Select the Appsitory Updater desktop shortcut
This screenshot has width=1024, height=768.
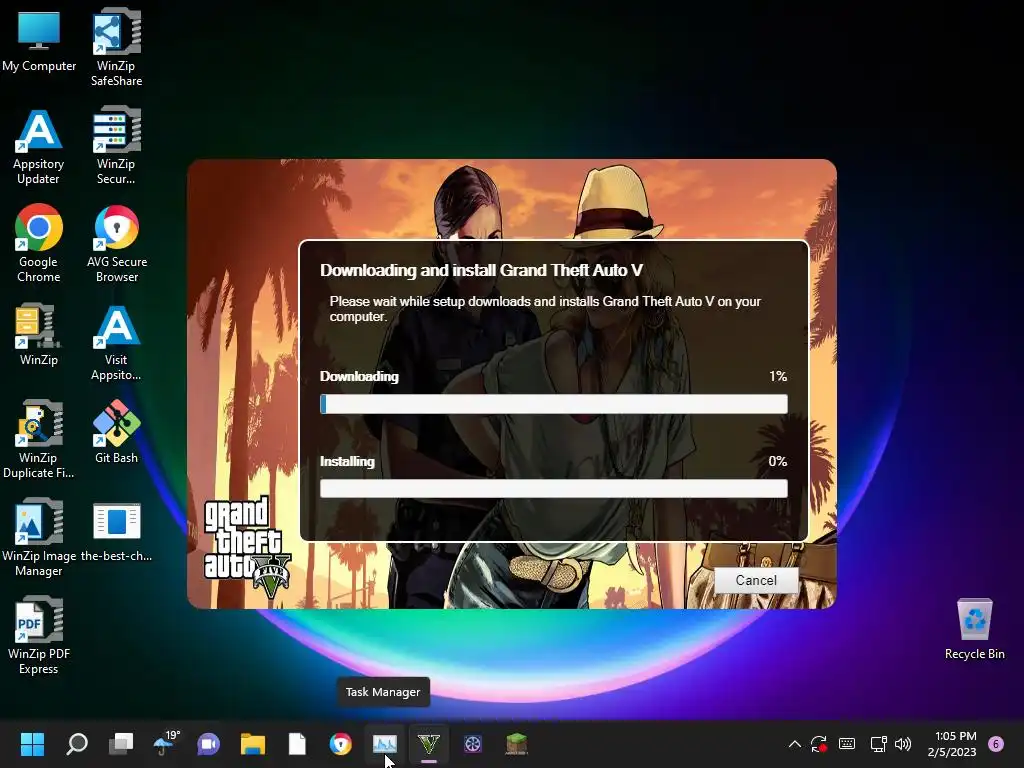[39, 146]
